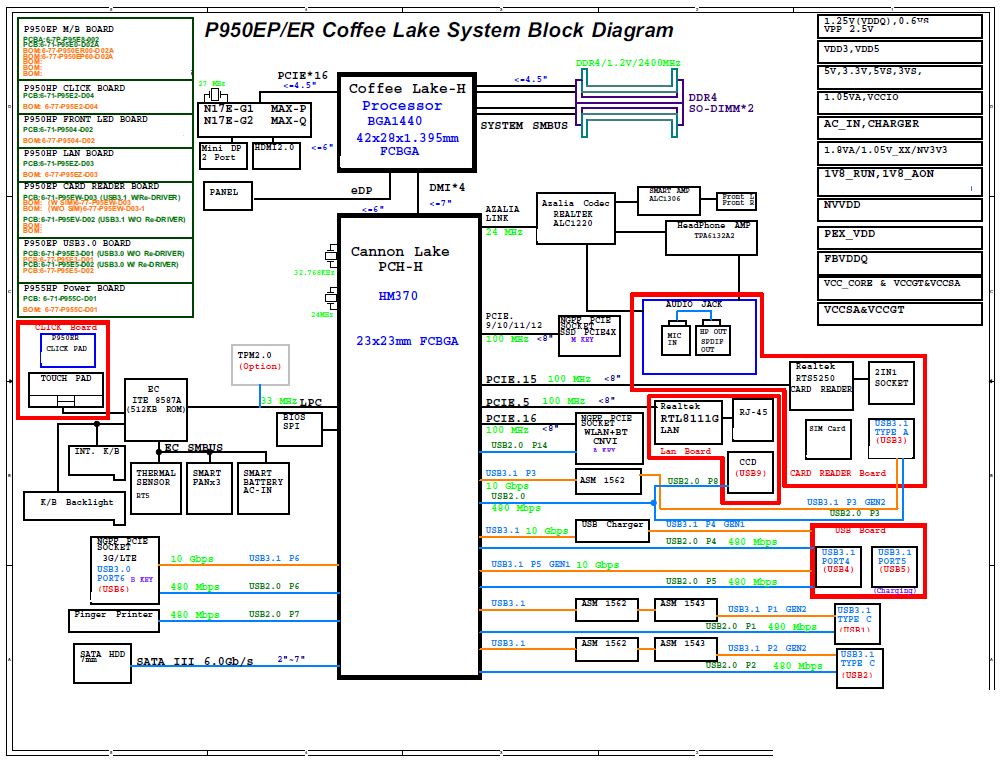Viewport: 1005px width, 762px height.
Task: Click the 24MHz crystal symbol on PCH
Action: [331, 298]
